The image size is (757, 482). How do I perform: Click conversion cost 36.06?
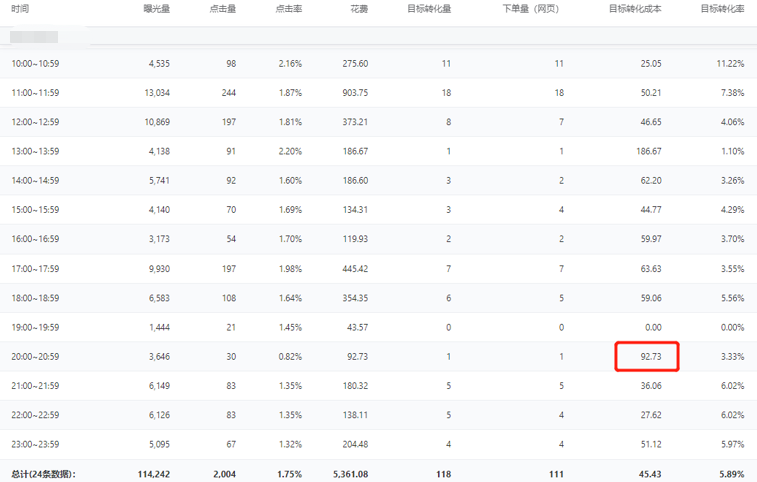(x=651, y=386)
